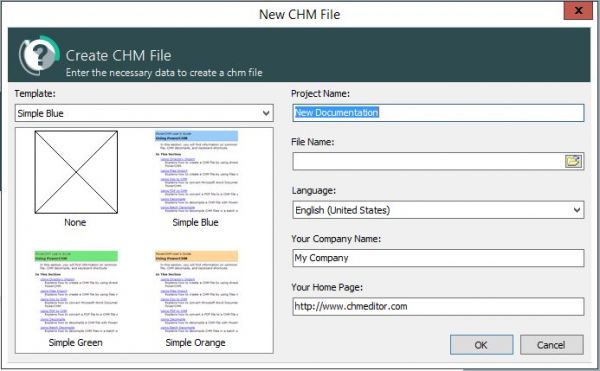The height and width of the screenshot is (371, 600).
Task: Click the CHM help question-mark logo
Action: [x=39, y=55]
